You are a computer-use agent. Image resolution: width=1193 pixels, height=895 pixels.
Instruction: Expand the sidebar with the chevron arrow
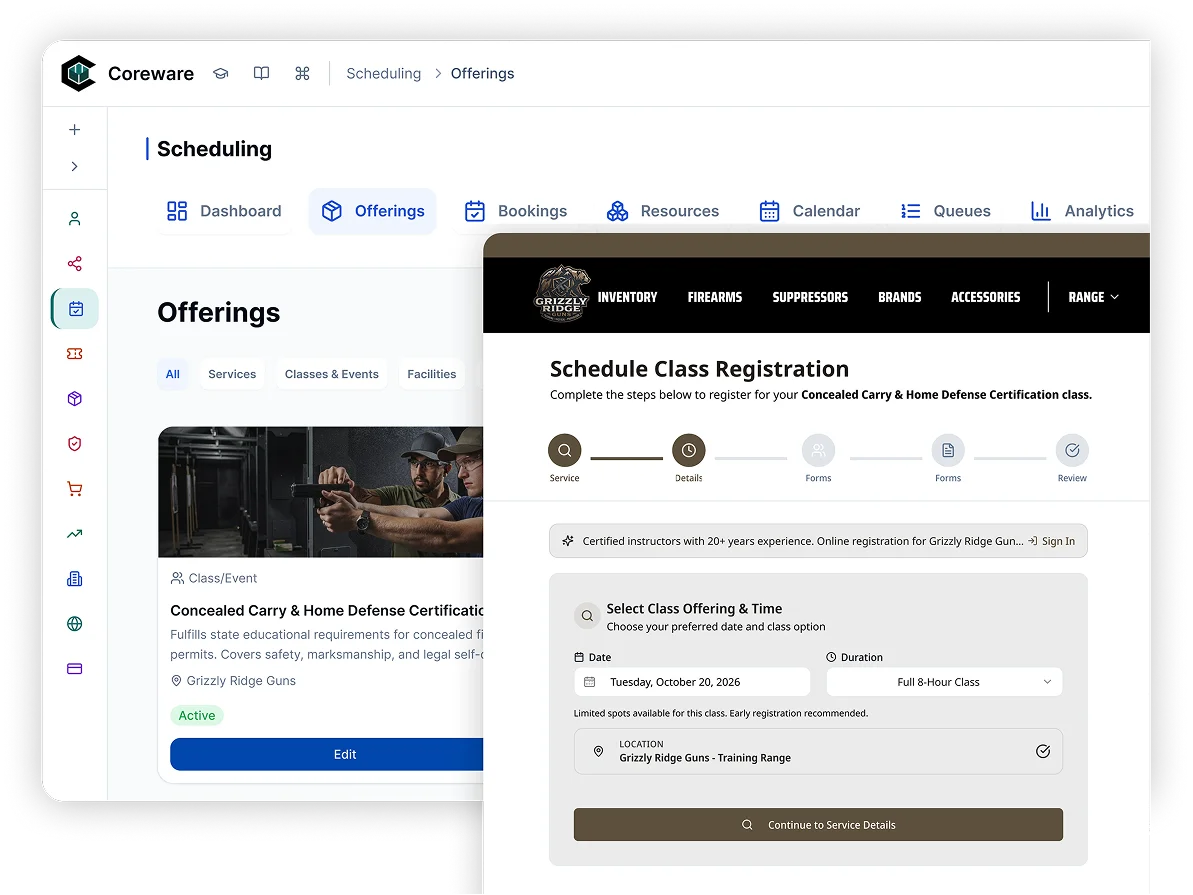[75, 167]
